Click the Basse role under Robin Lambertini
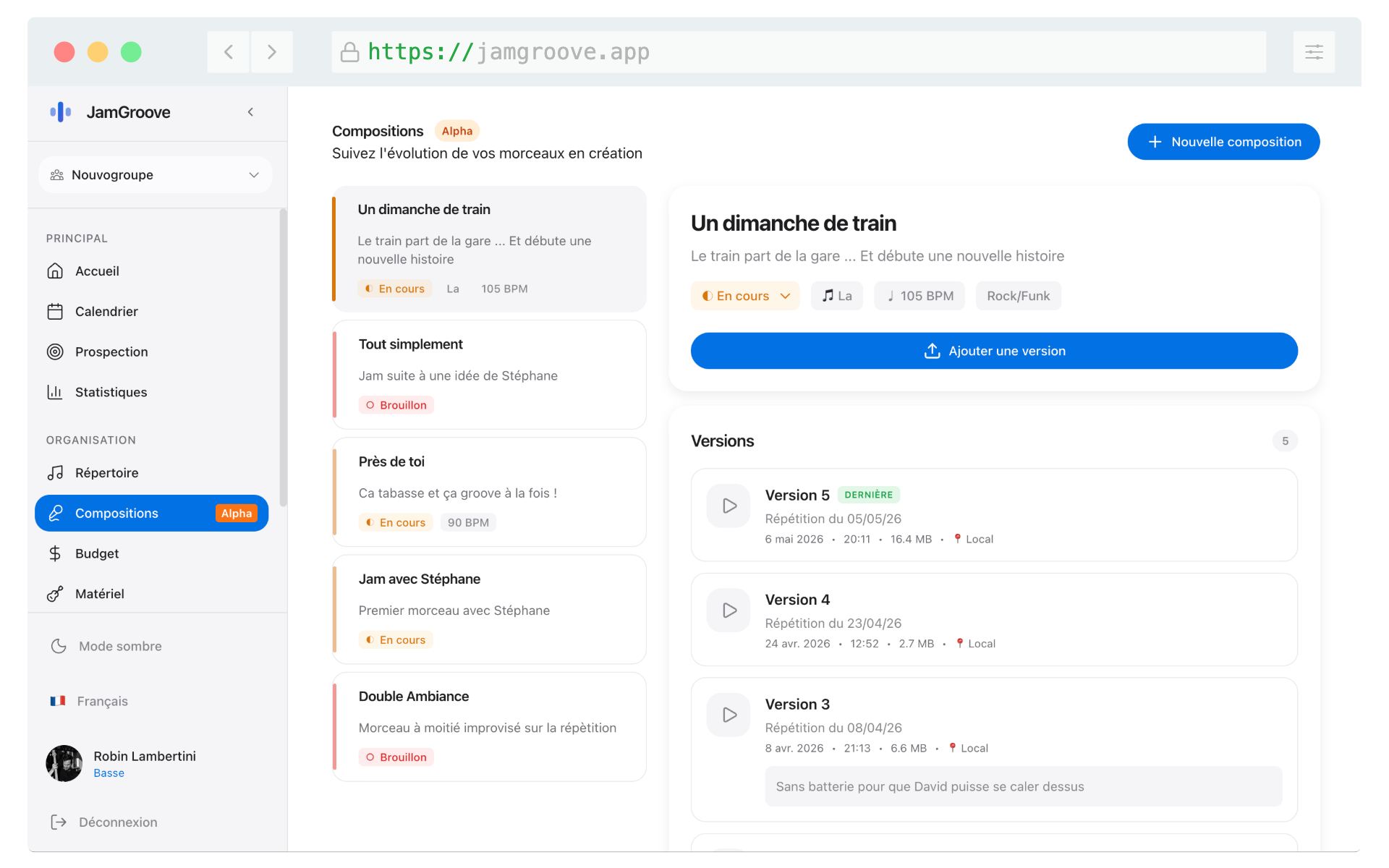 tap(109, 773)
